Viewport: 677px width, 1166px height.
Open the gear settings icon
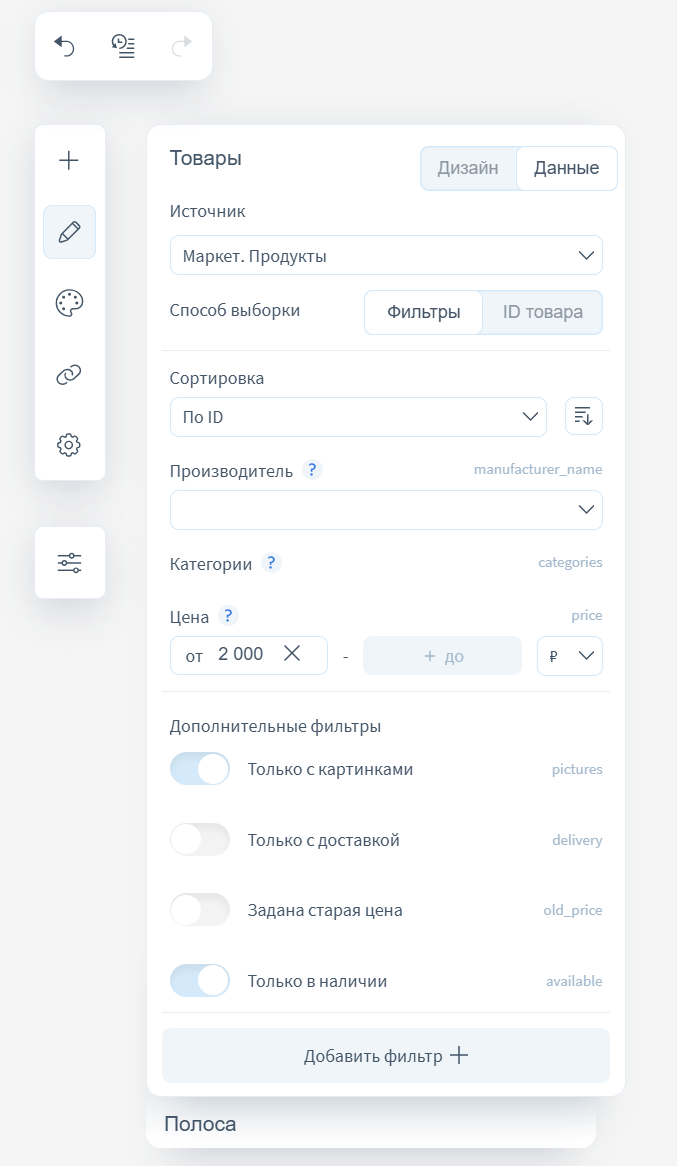(69, 445)
